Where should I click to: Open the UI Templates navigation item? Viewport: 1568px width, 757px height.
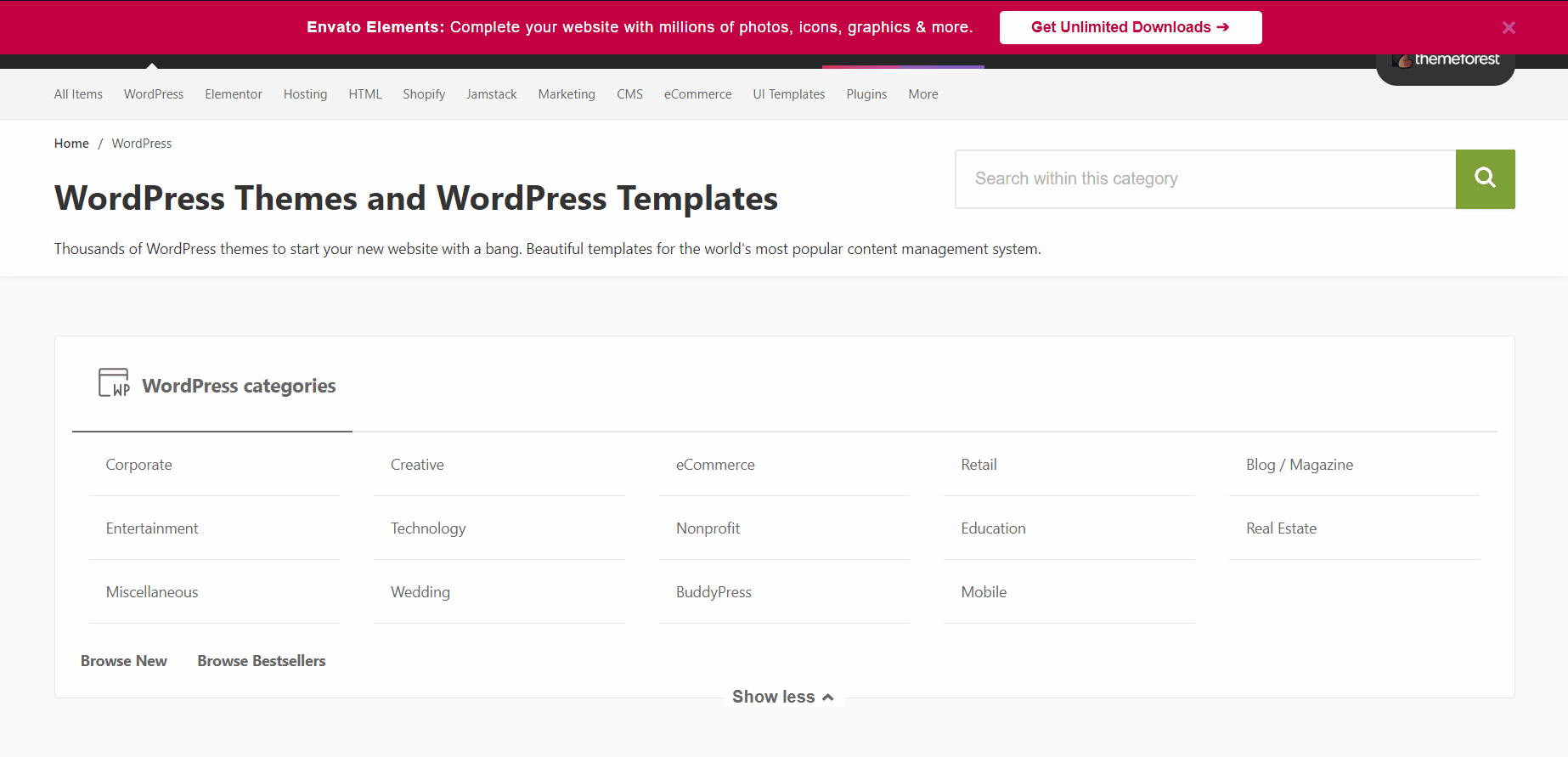[788, 94]
